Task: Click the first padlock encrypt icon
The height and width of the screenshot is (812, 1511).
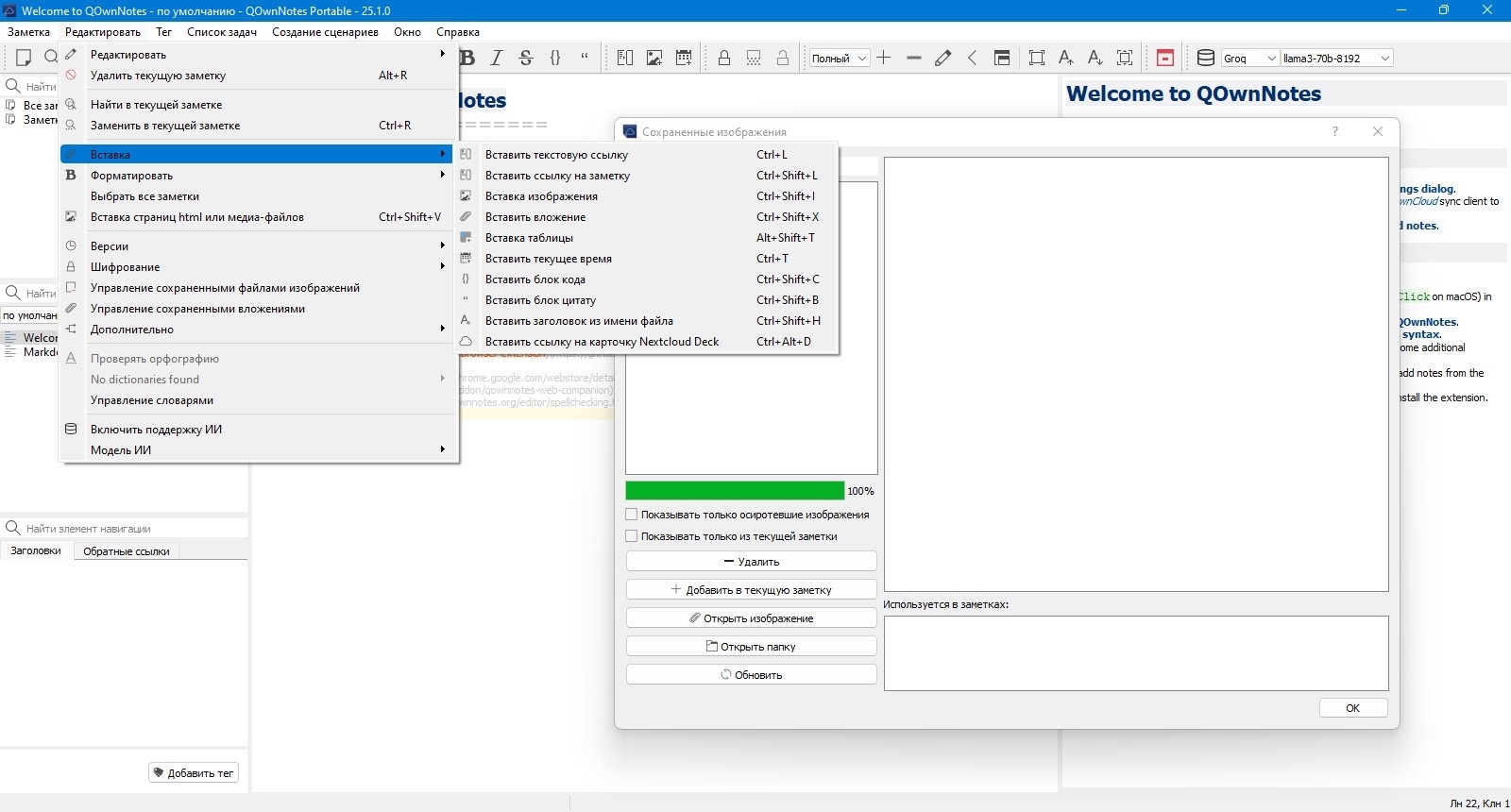Action: pyautogui.click(x=724, y=58)
